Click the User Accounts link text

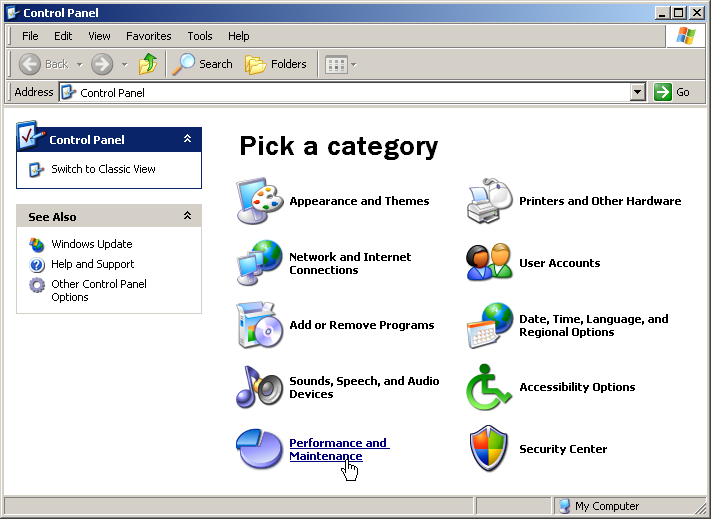tap(560, 263)
